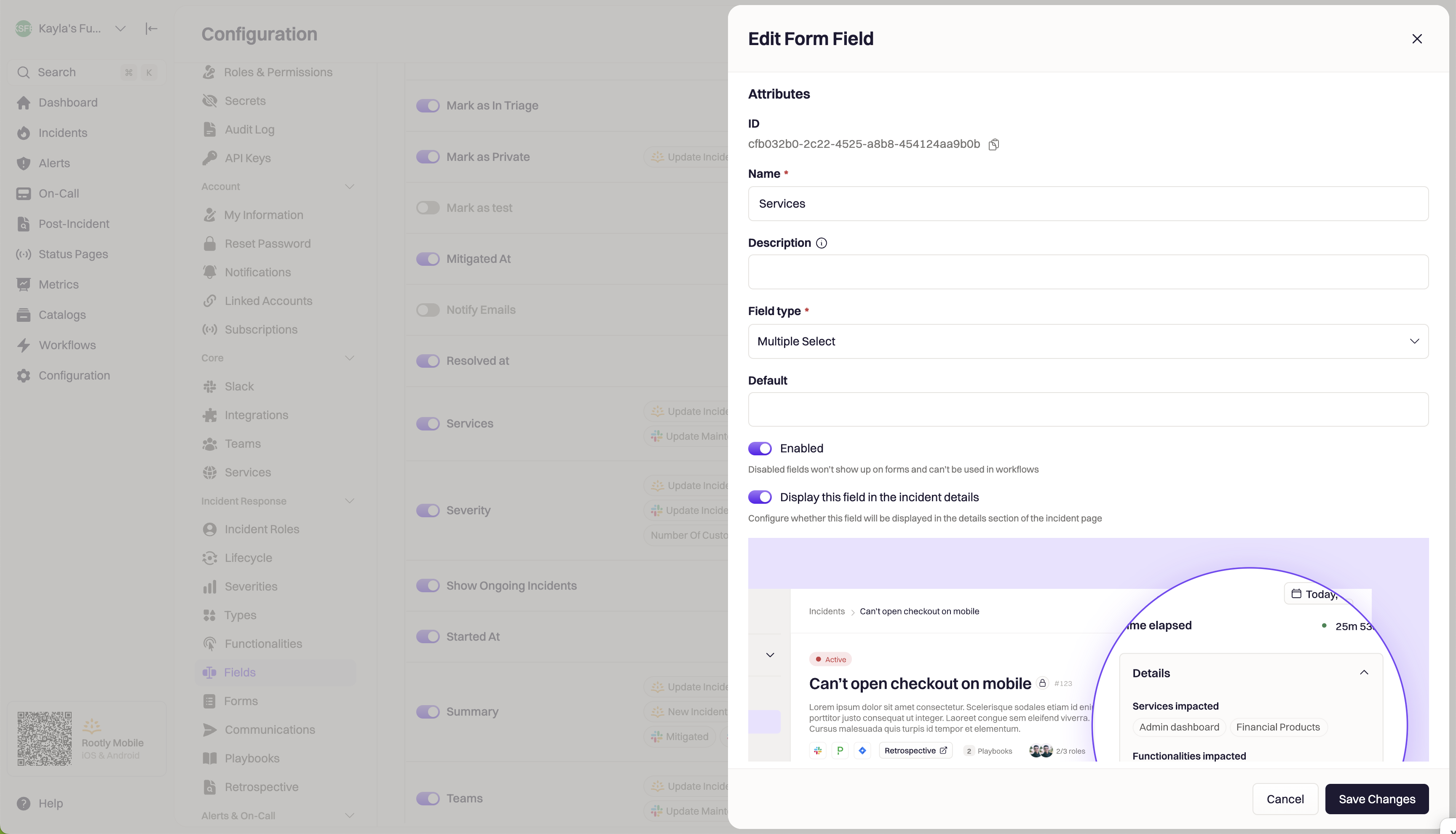Viewport: 1456px width, 834px height.
Task: Click the API Keys key icon
Action: 210,158
